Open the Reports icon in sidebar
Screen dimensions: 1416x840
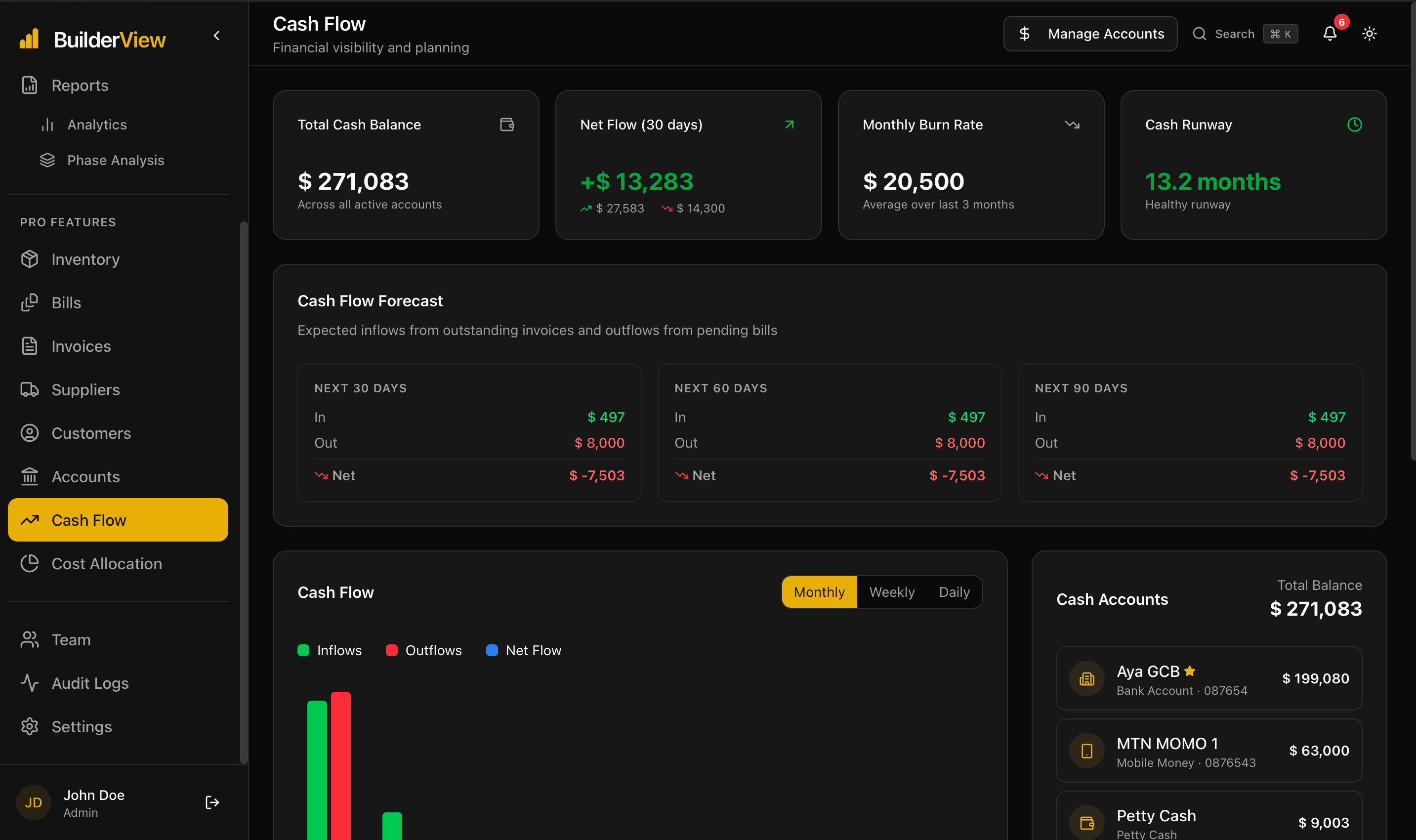click(x=30, y=85)
